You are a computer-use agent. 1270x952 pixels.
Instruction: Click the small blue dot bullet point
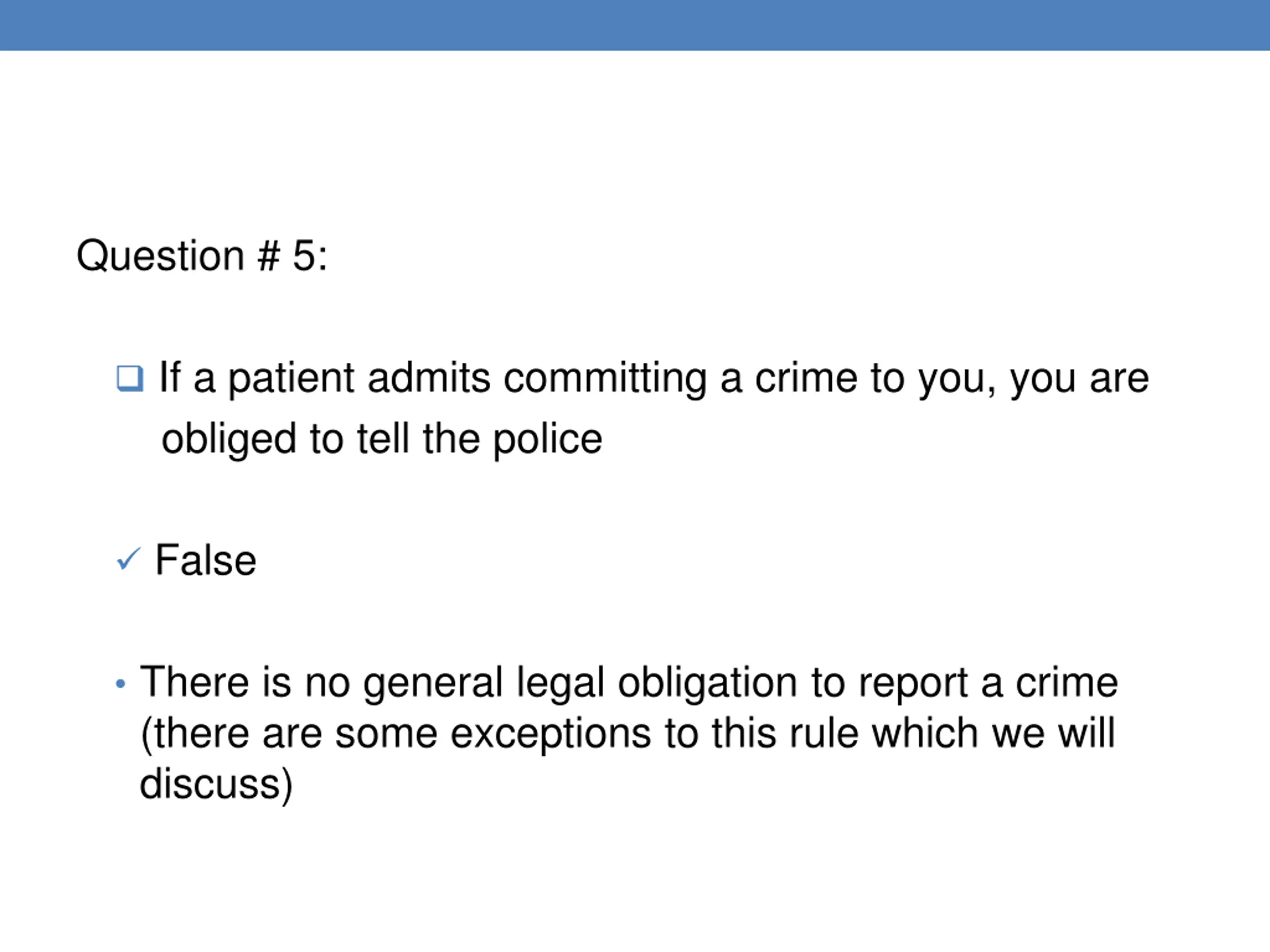click(x=121, y=683)
